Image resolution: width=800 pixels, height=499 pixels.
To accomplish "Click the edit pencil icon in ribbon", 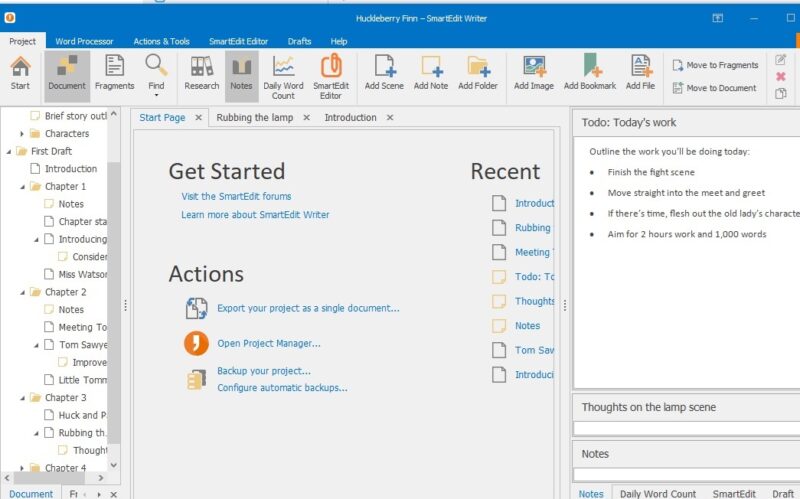I will [780, 60].
